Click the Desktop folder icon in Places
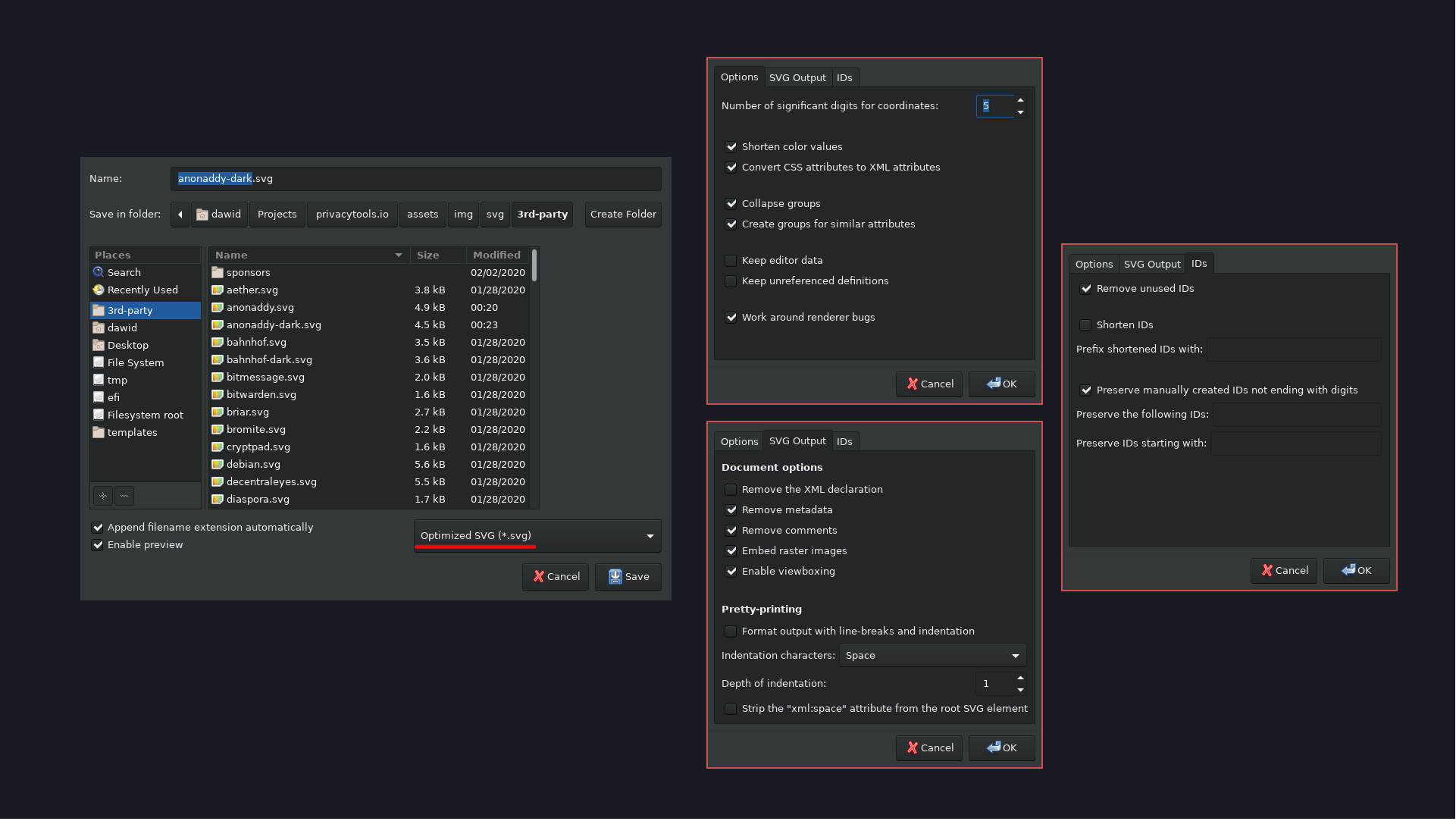 (99, 345)
